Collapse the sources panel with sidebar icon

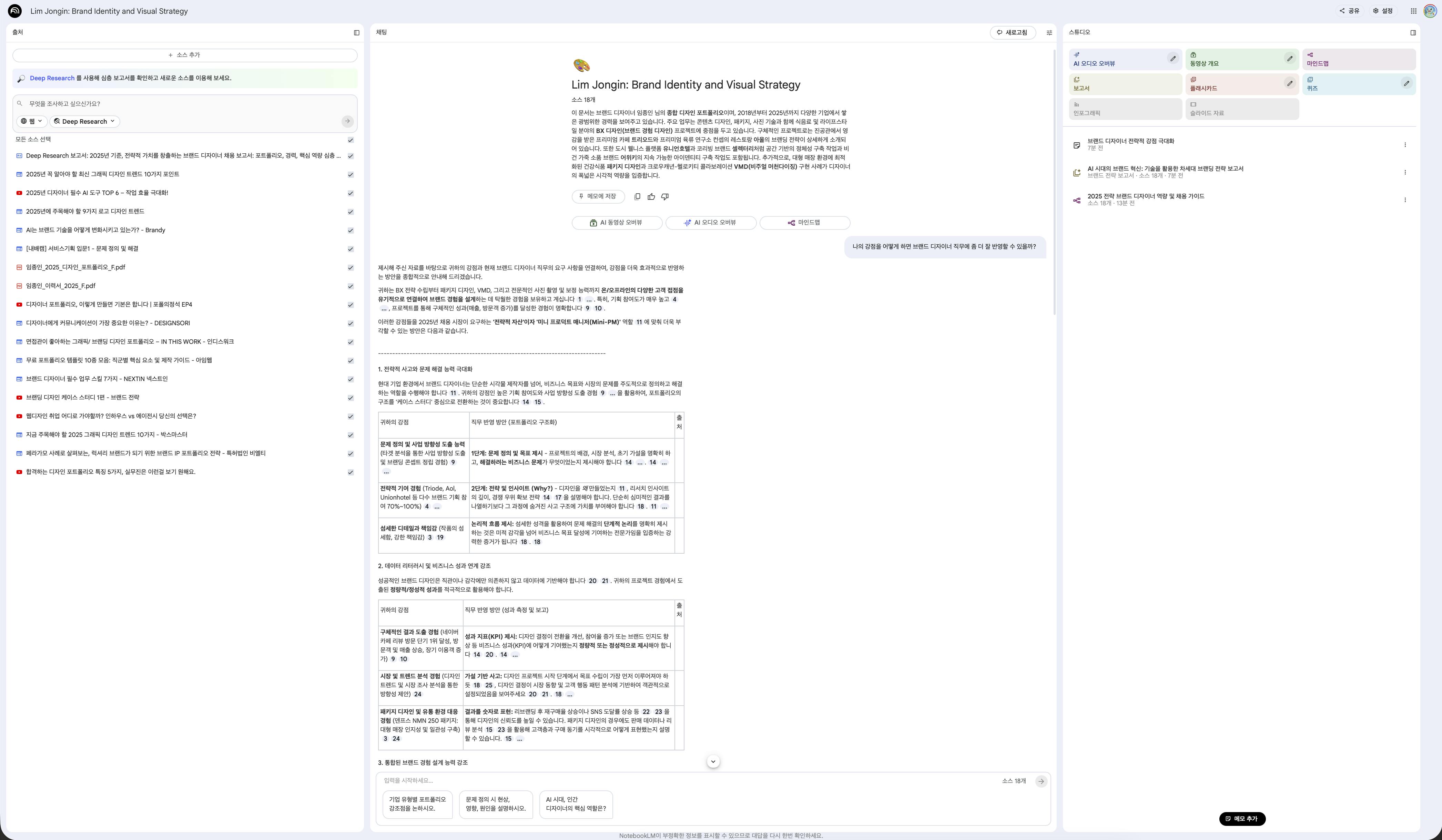point(356,33)
